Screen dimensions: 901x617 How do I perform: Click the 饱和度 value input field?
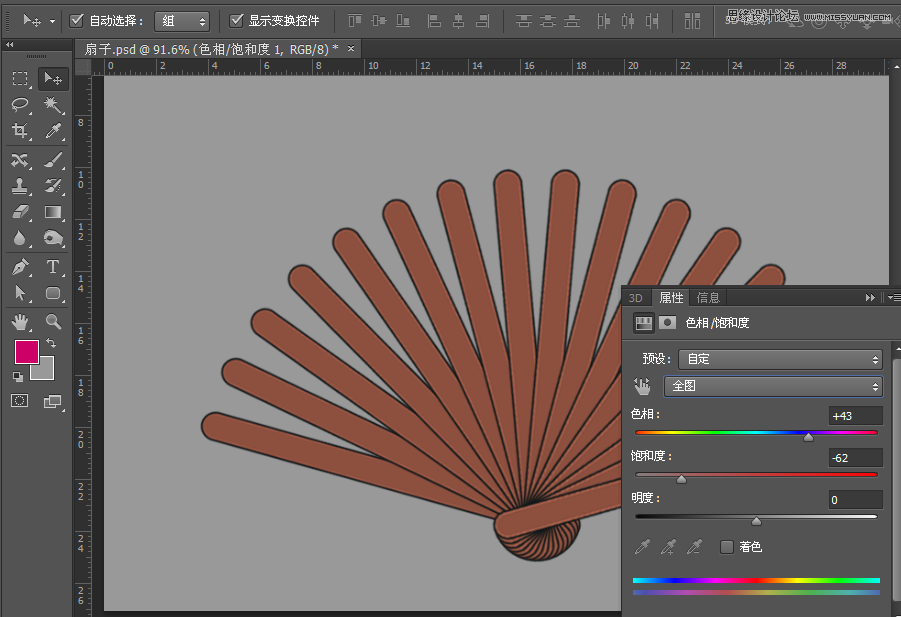click(x=855, y=458)
